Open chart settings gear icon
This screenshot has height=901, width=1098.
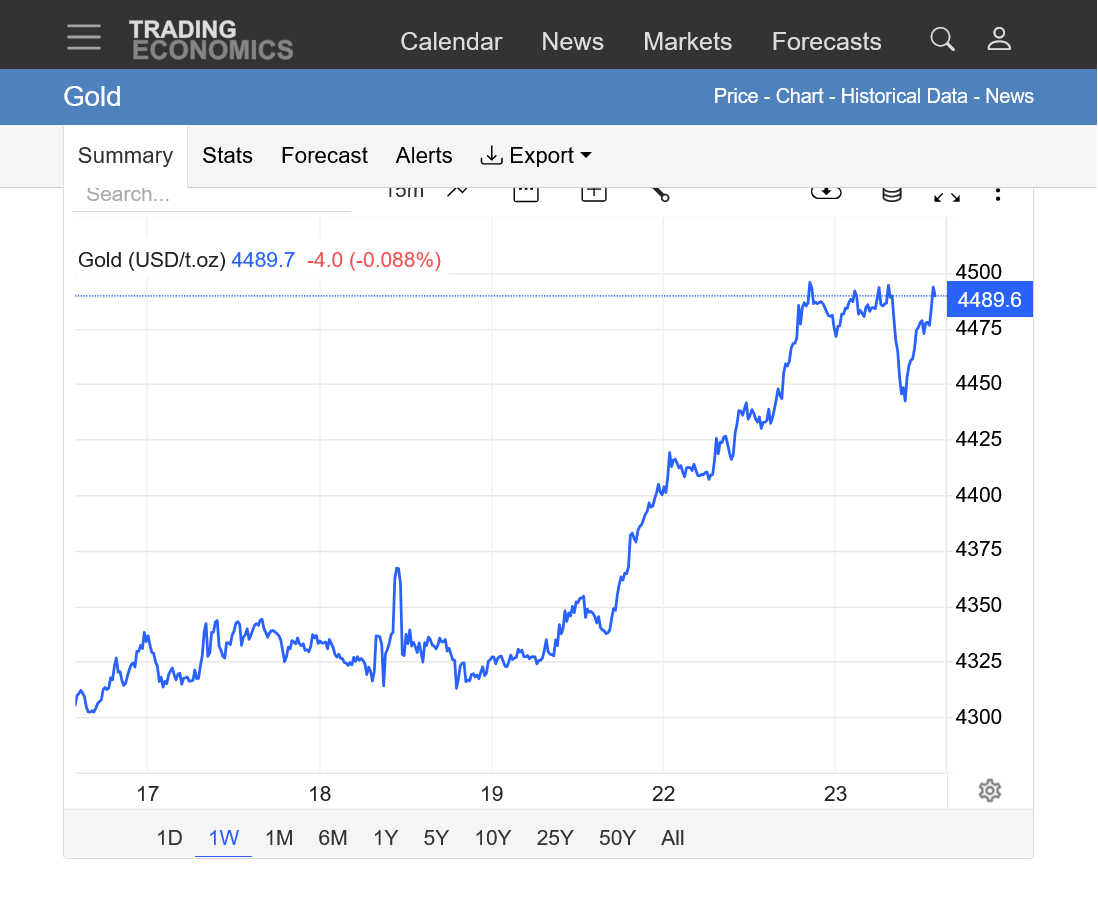pyautogui.click(x=989, y=791)
